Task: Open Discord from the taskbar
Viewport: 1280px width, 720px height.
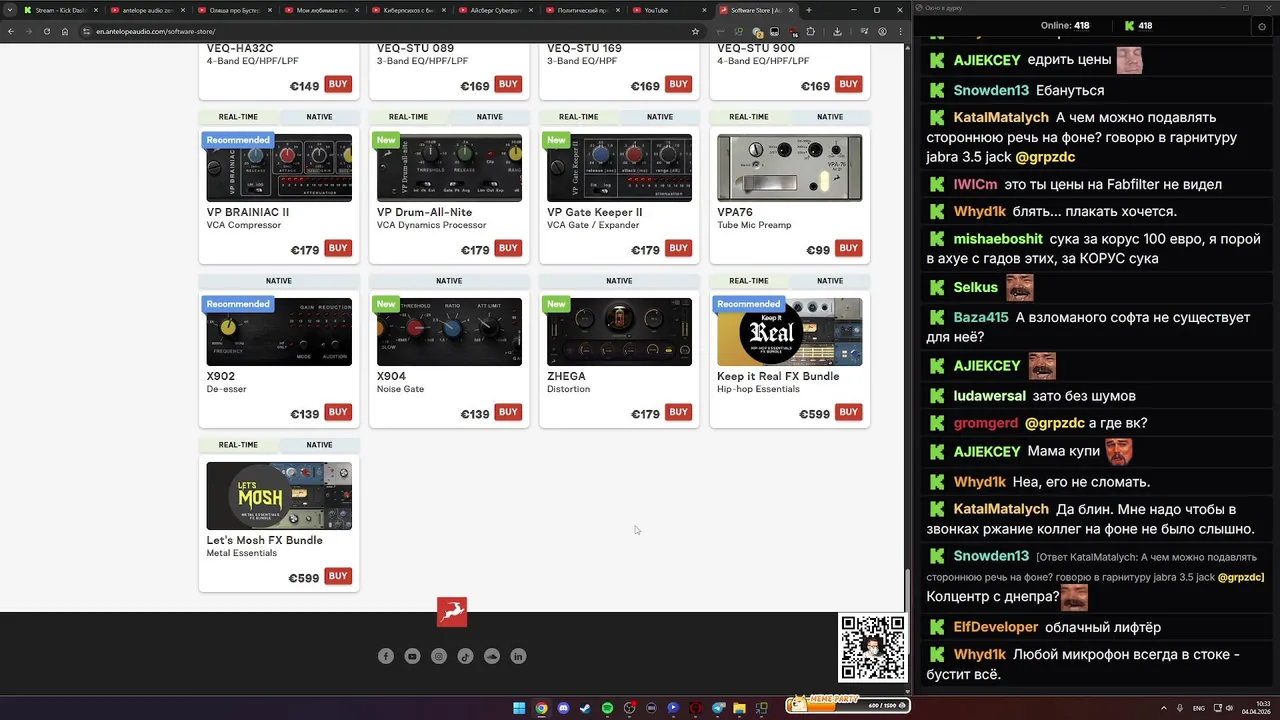Action: 563,708
